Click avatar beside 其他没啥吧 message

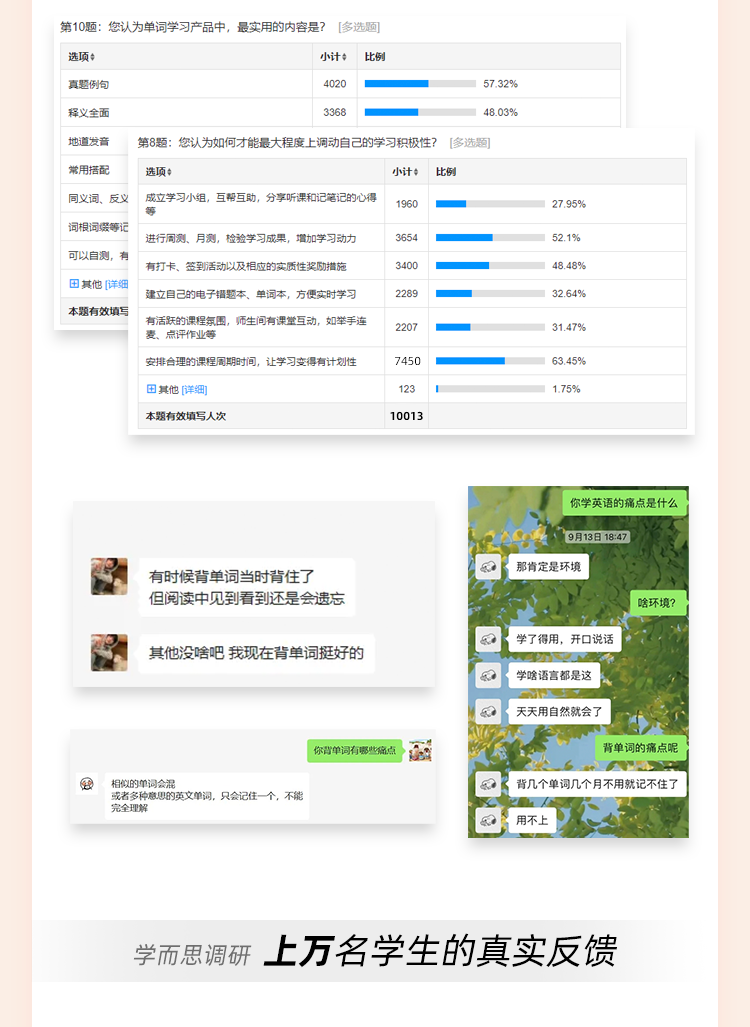109,652
